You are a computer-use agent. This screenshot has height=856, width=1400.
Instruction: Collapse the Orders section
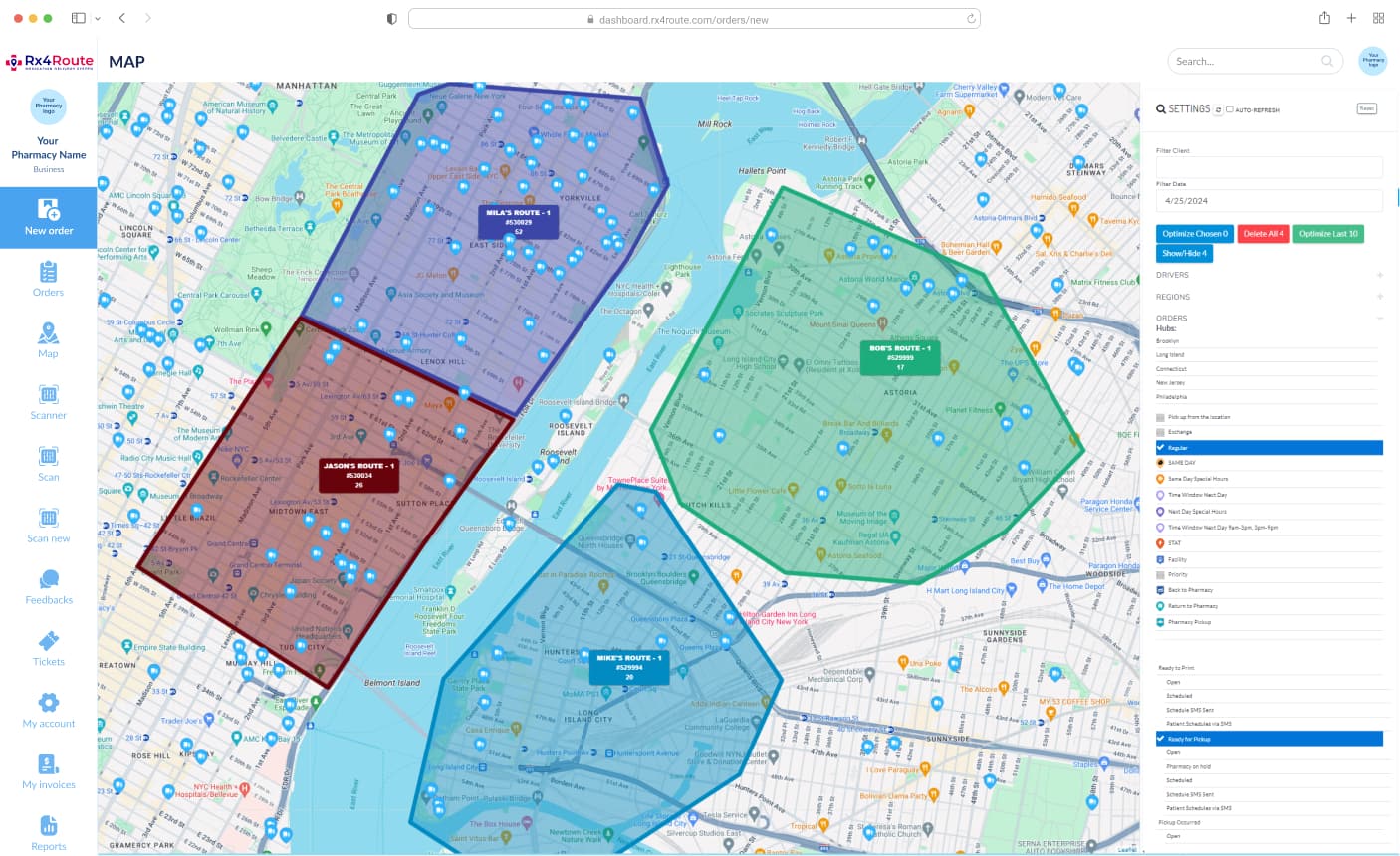pyautogui.click(x=1379, y=319)
